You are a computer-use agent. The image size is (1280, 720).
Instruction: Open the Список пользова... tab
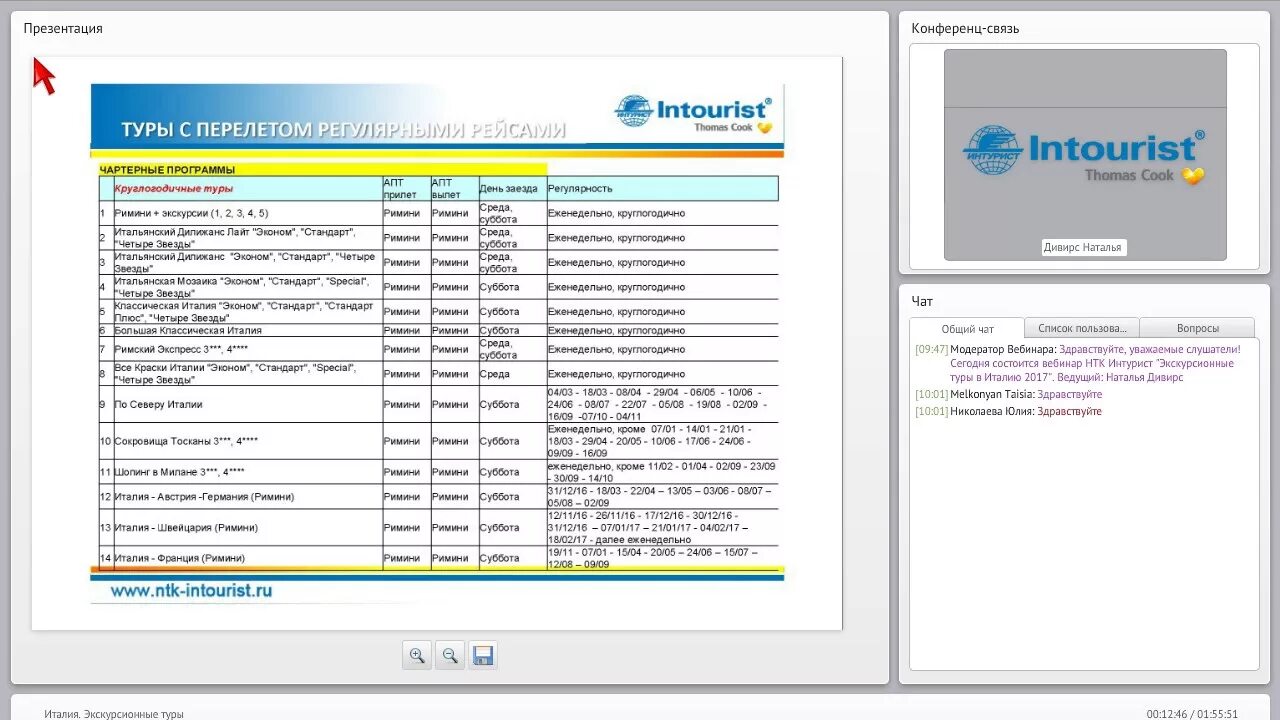[1082, 328]
